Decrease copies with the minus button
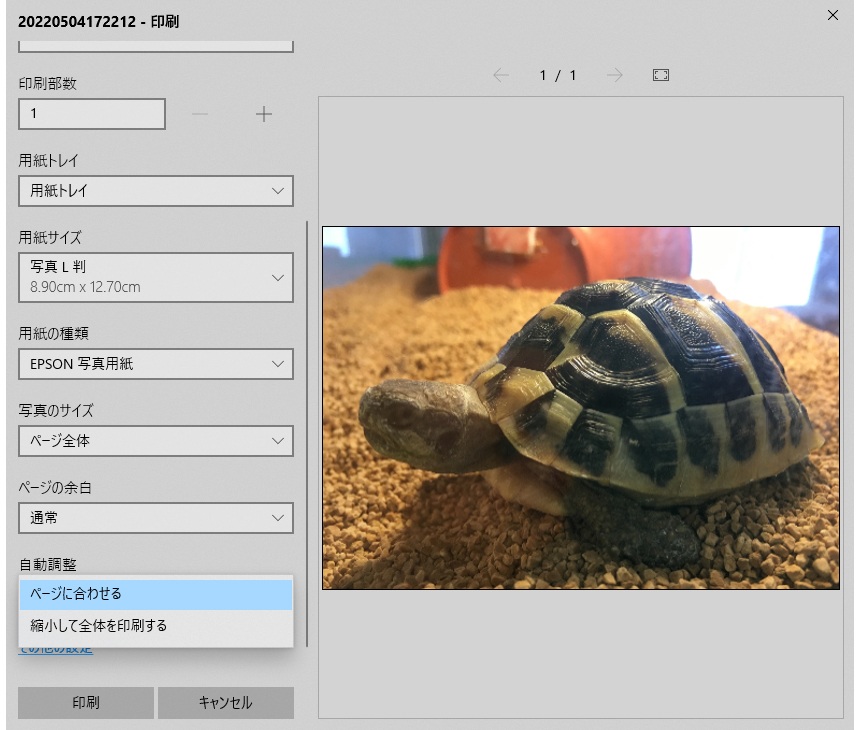This screenshot has height=730, width=860. 200,114
